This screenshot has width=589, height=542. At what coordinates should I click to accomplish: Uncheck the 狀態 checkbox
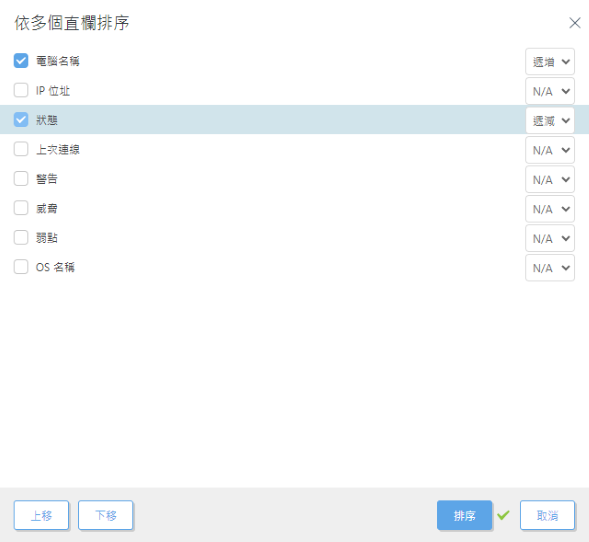(x=21, y=120)
